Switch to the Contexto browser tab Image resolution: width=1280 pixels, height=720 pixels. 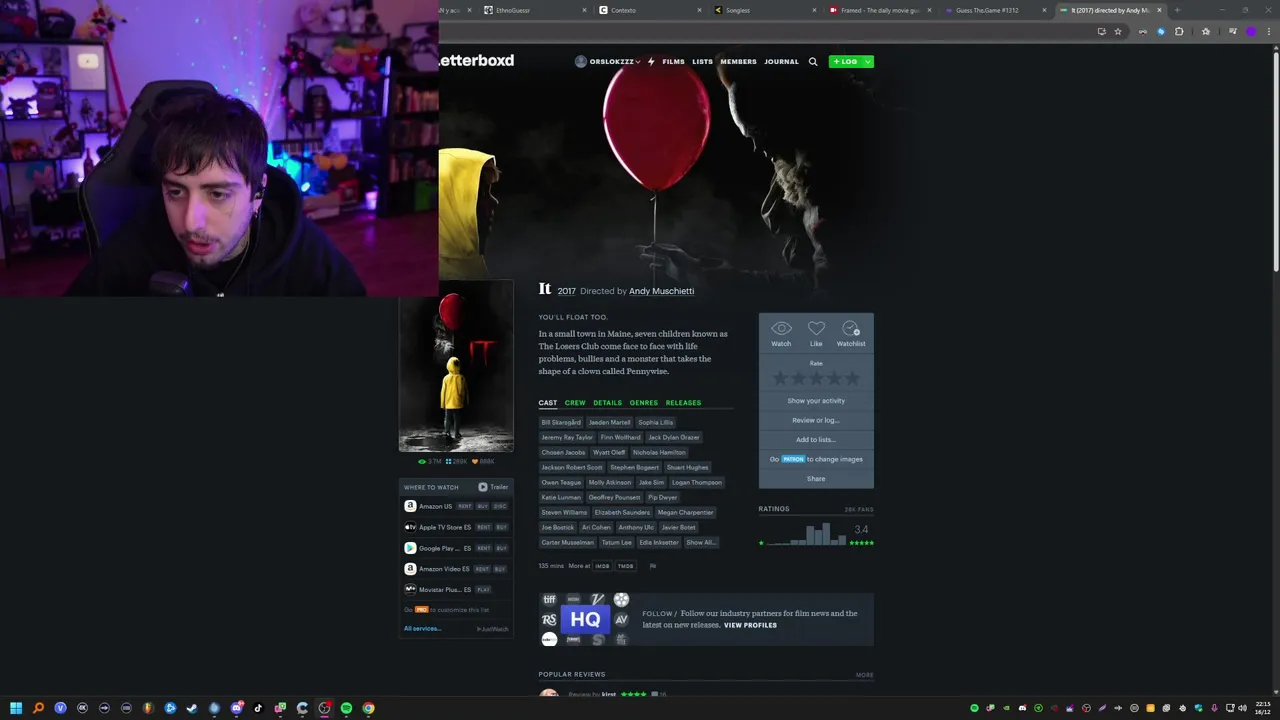coord(650,10)
